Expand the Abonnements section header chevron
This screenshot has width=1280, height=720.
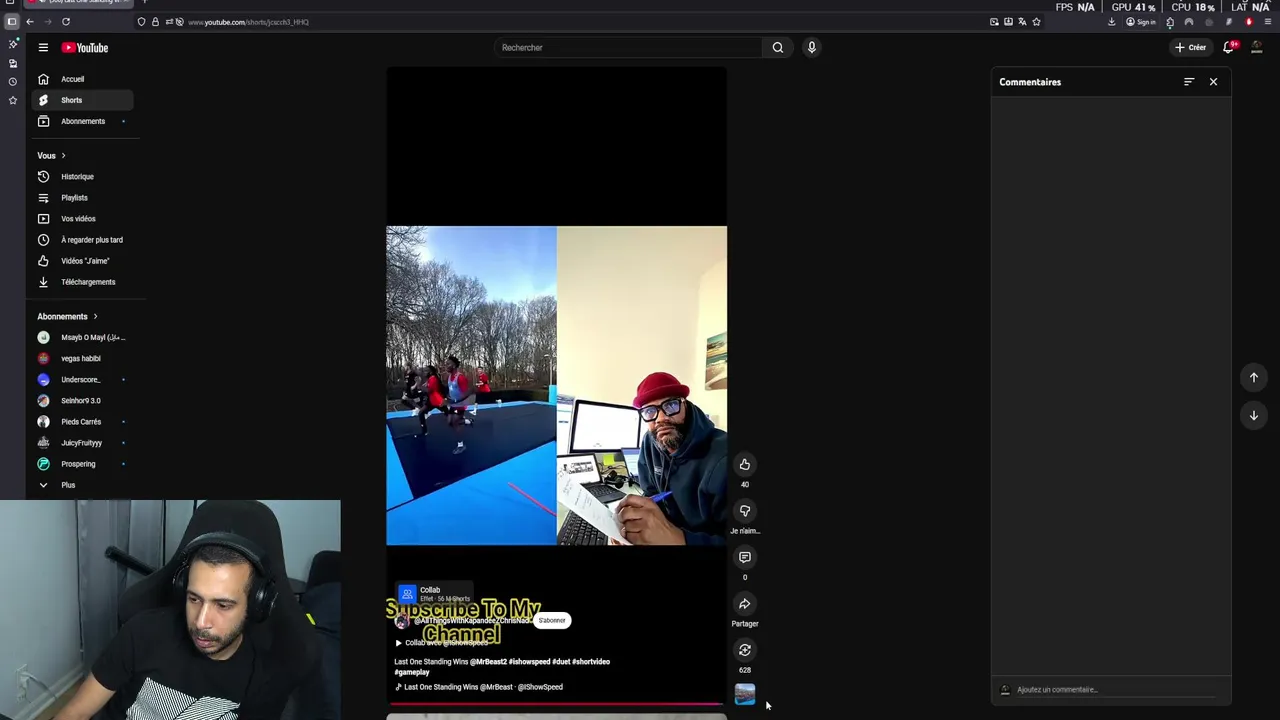95,316
